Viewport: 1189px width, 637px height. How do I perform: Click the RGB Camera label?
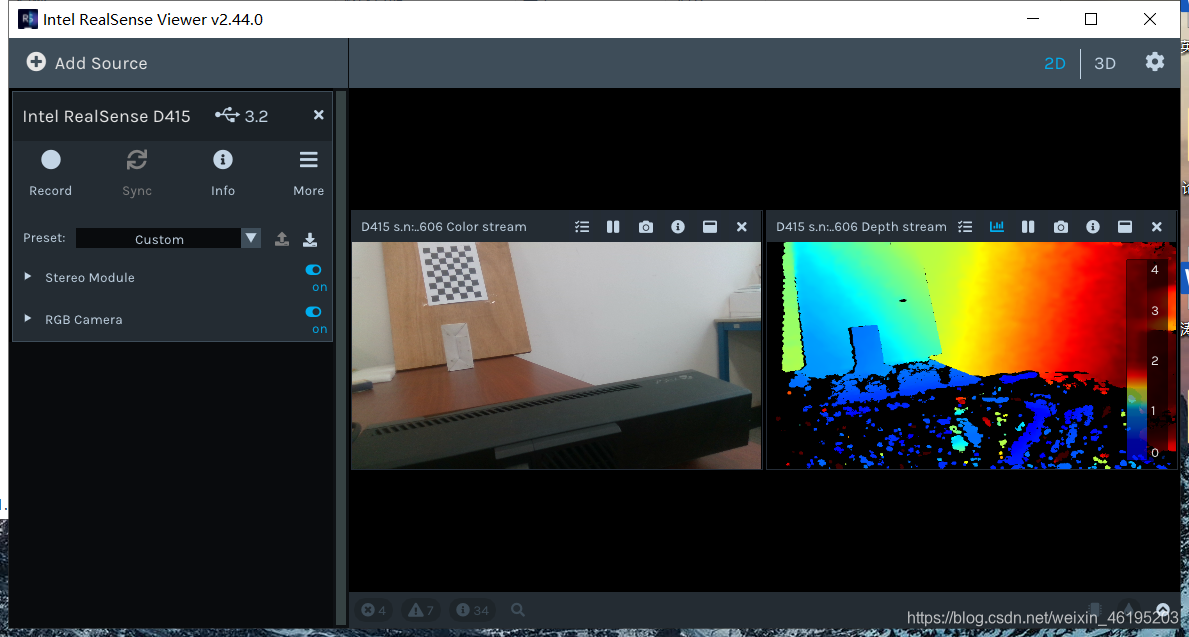[x=83, y=319]
